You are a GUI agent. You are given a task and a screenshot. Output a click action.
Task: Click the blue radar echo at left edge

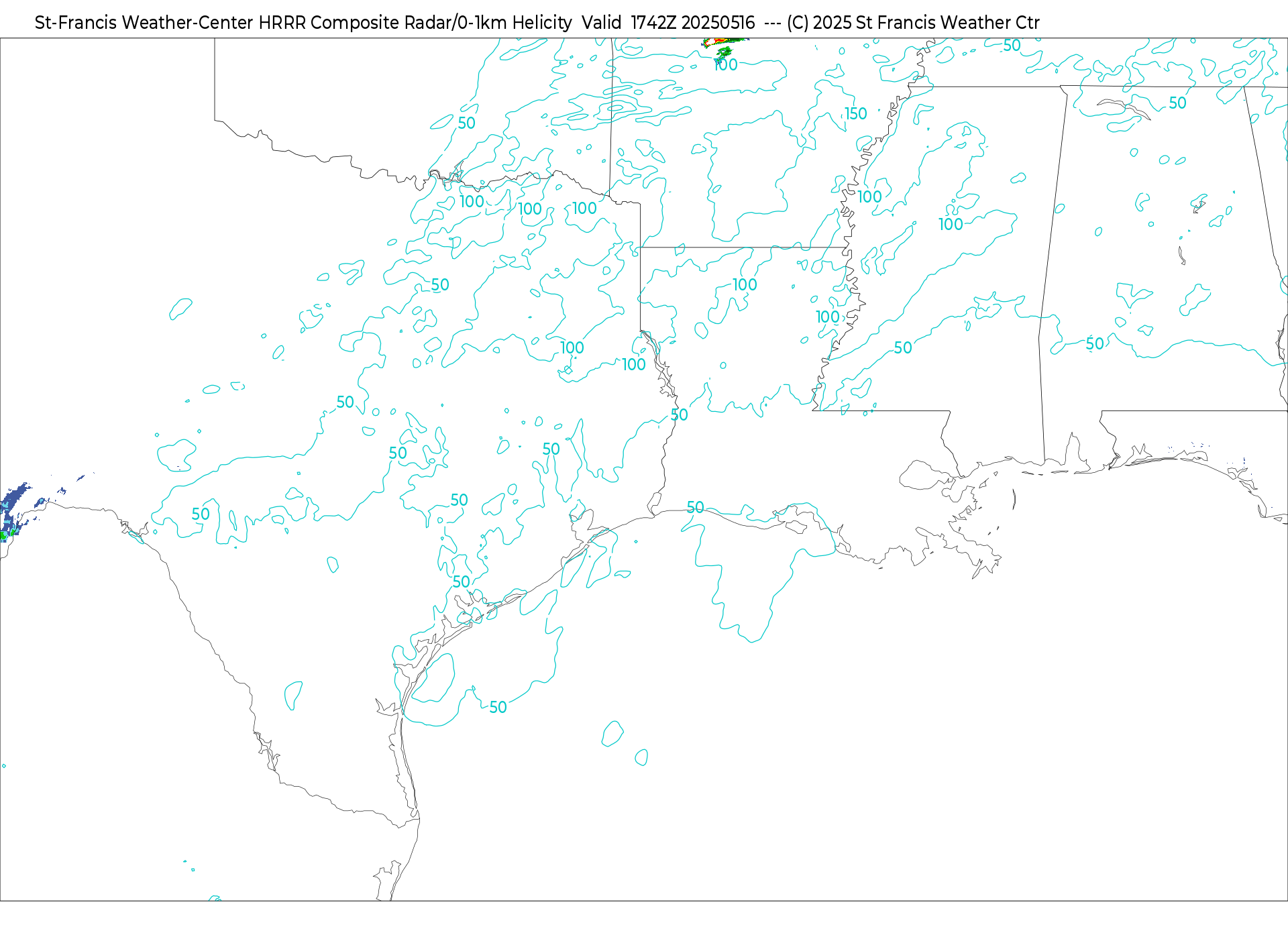pyautogui.click(x=16, y=512)
